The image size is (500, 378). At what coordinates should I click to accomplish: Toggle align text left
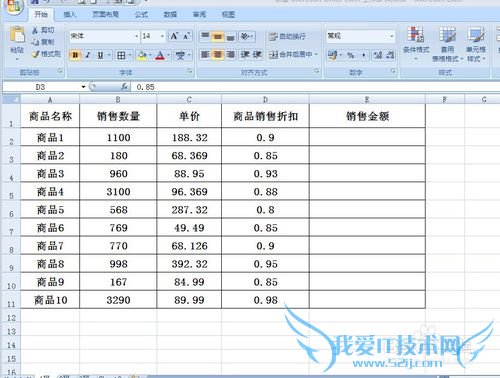(205, 54)
